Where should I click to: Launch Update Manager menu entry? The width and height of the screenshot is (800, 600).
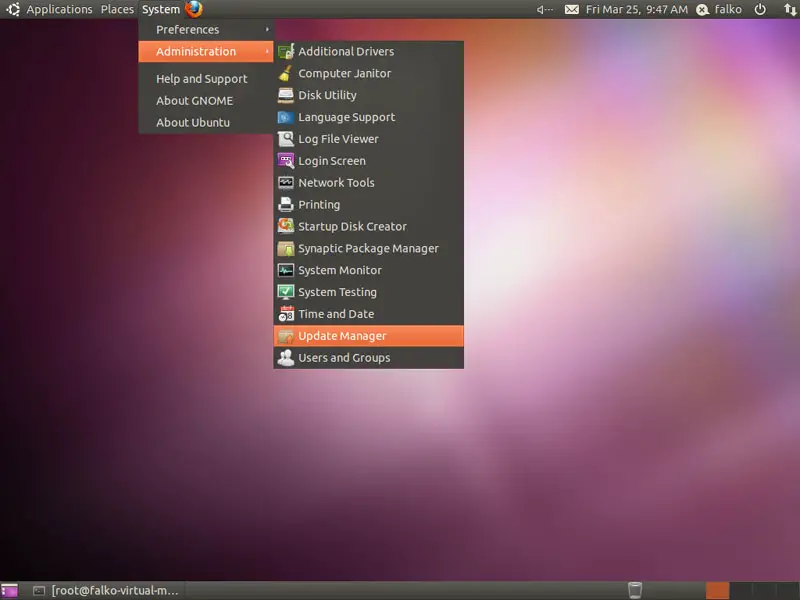tap(369, 336)
